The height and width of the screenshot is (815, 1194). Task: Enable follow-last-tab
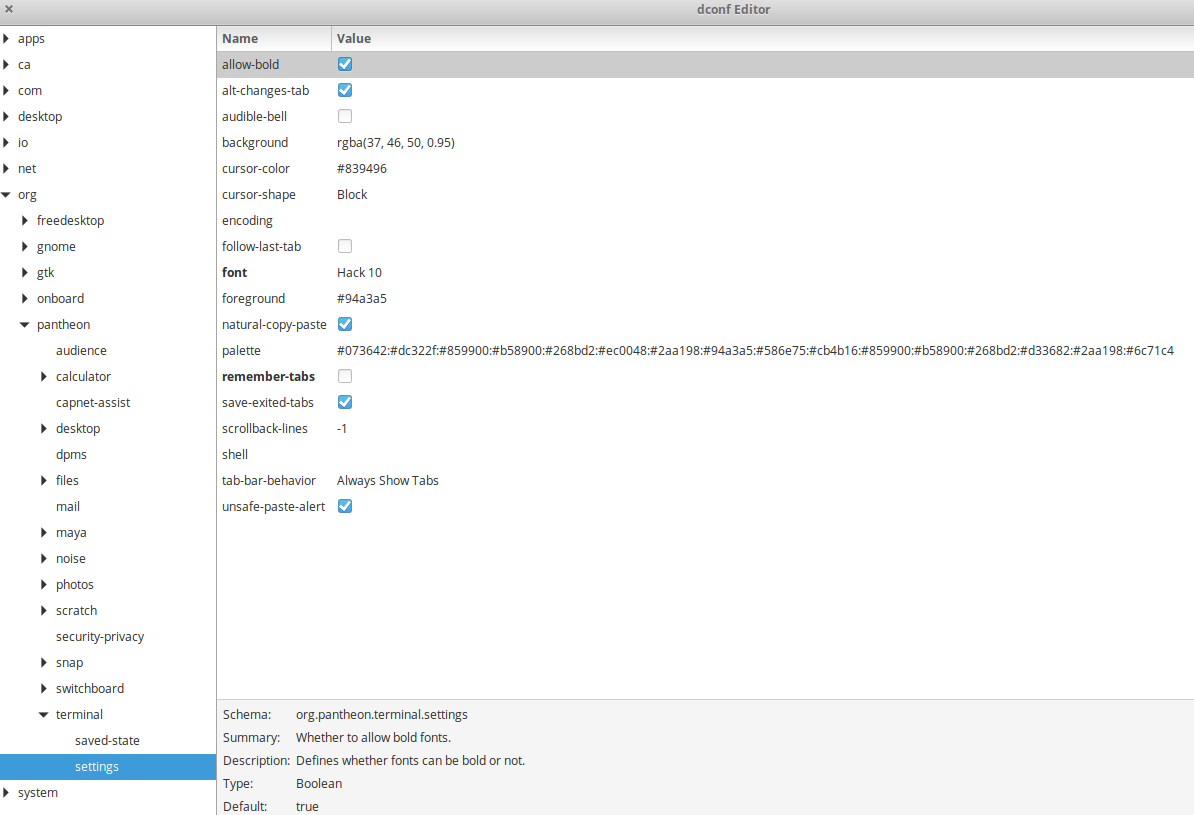[344, 246]
